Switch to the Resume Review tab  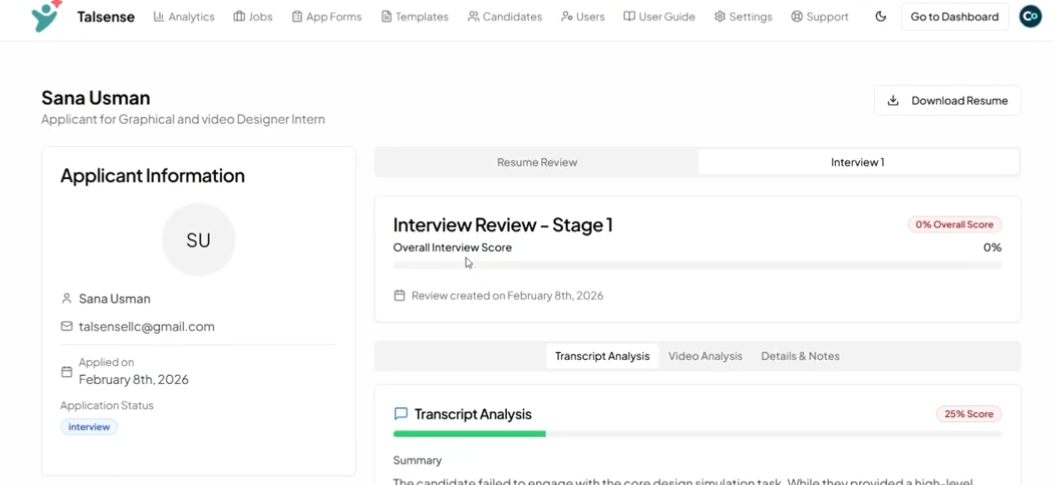(537, 162)
